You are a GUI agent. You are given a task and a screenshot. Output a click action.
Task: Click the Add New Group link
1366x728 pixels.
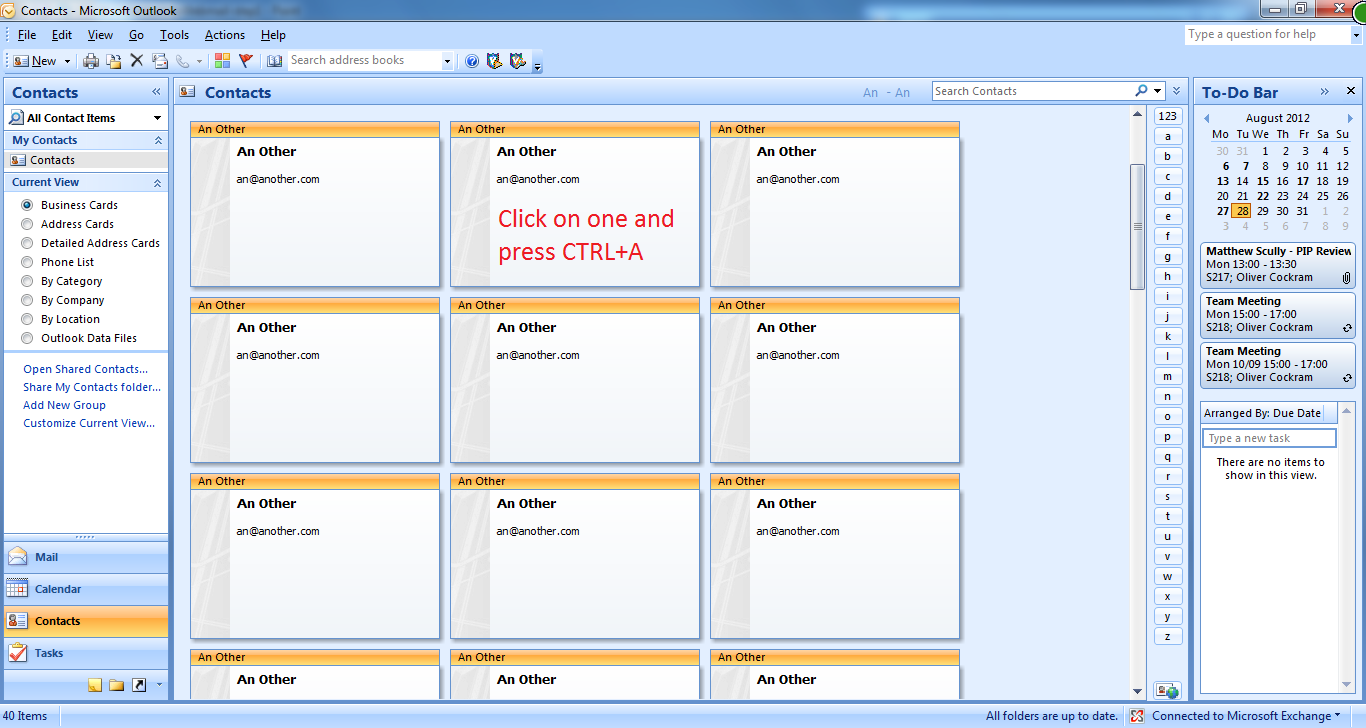[64, 405]
